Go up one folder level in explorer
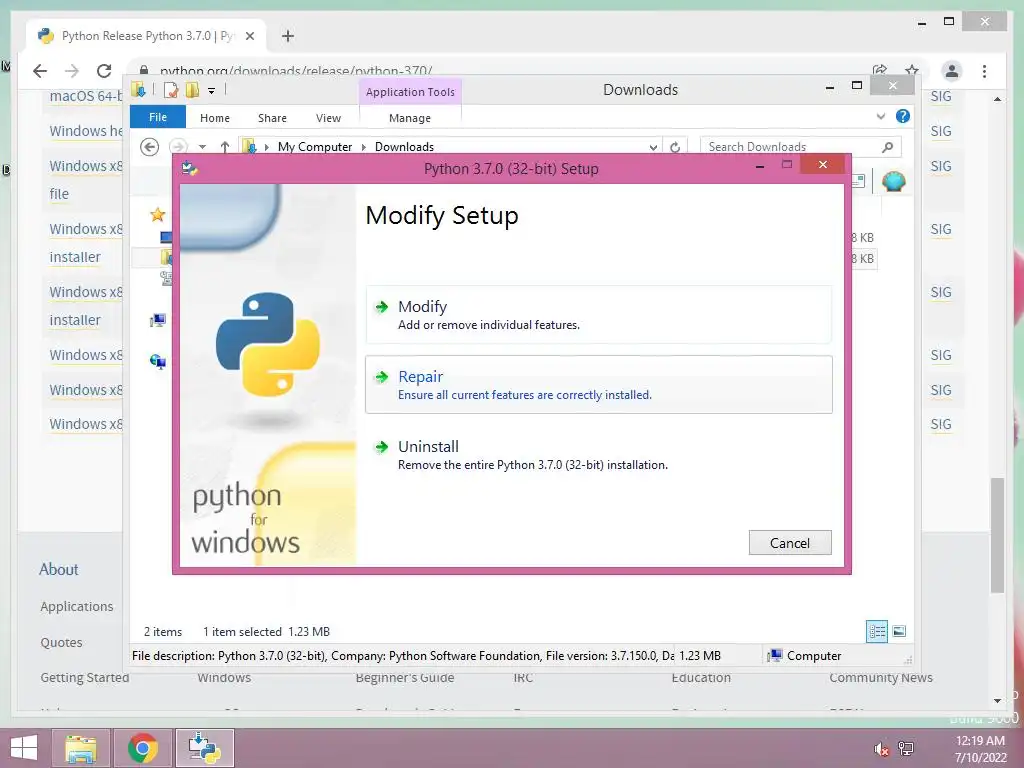 [225, 147]
